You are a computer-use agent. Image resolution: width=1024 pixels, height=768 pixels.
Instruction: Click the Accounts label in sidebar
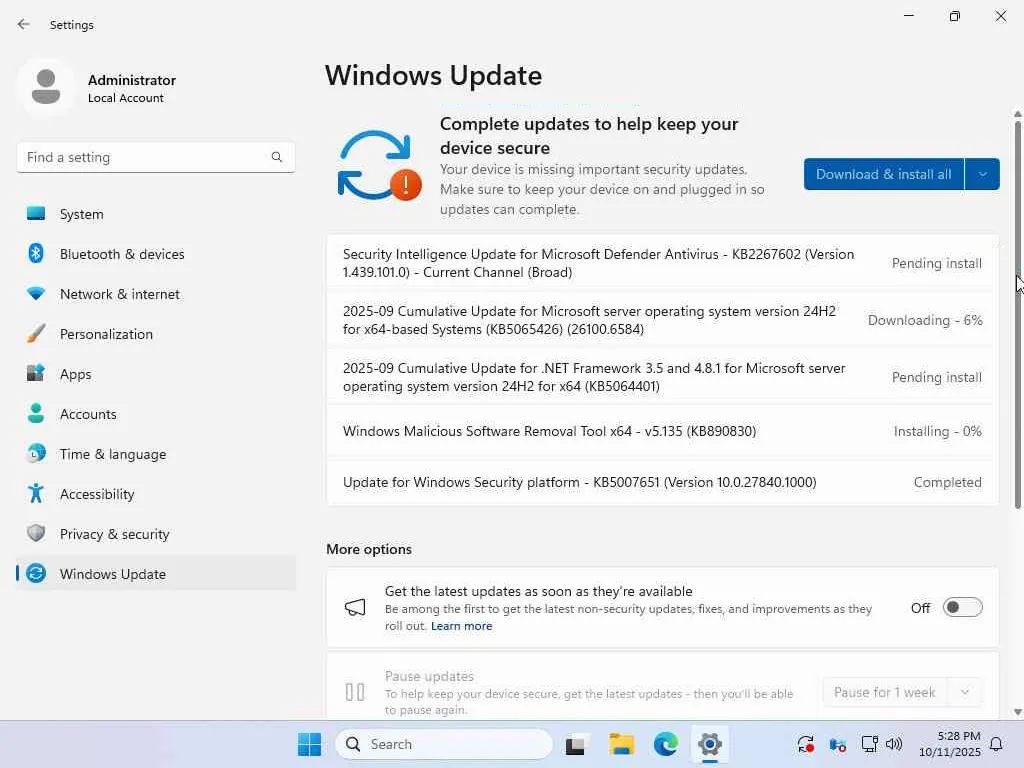click(88, 414)
